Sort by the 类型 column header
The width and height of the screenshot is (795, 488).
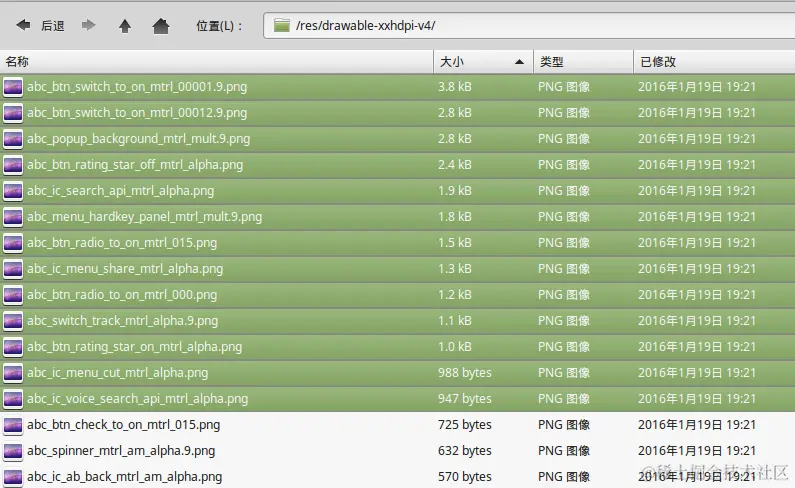tap(583, 62)
